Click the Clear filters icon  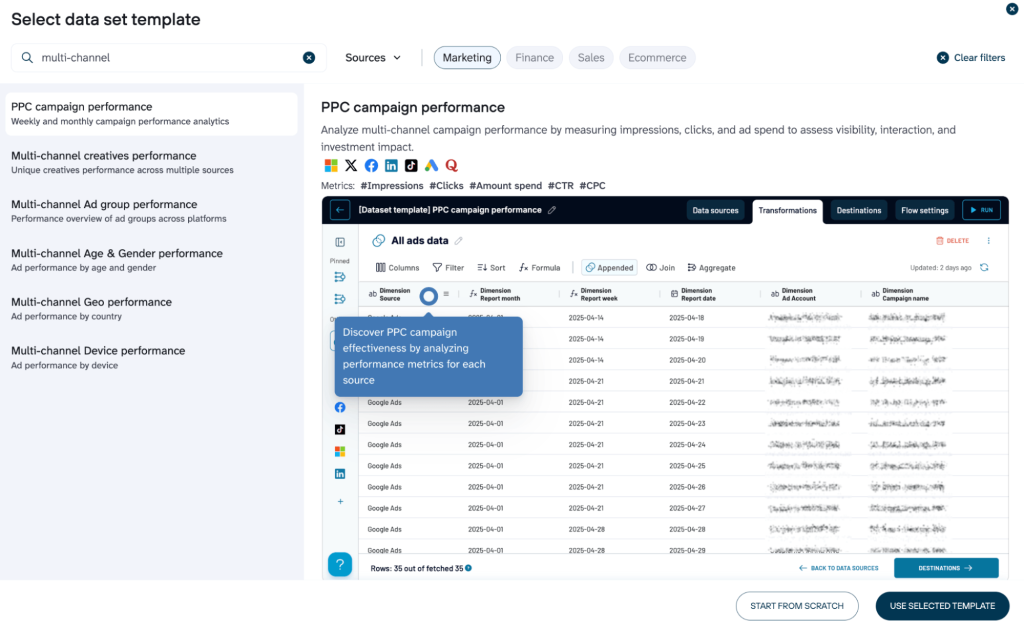point(942,58)
